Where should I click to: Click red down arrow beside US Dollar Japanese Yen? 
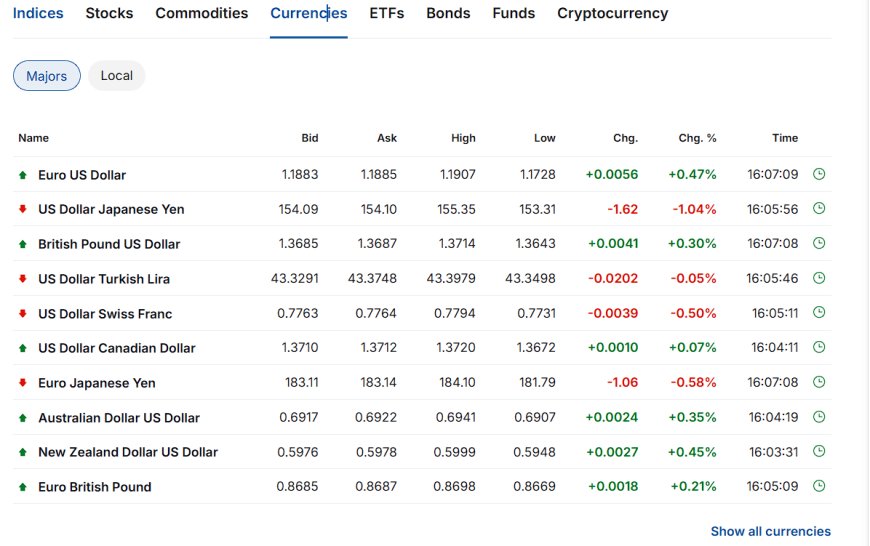(x=23, y=209)
